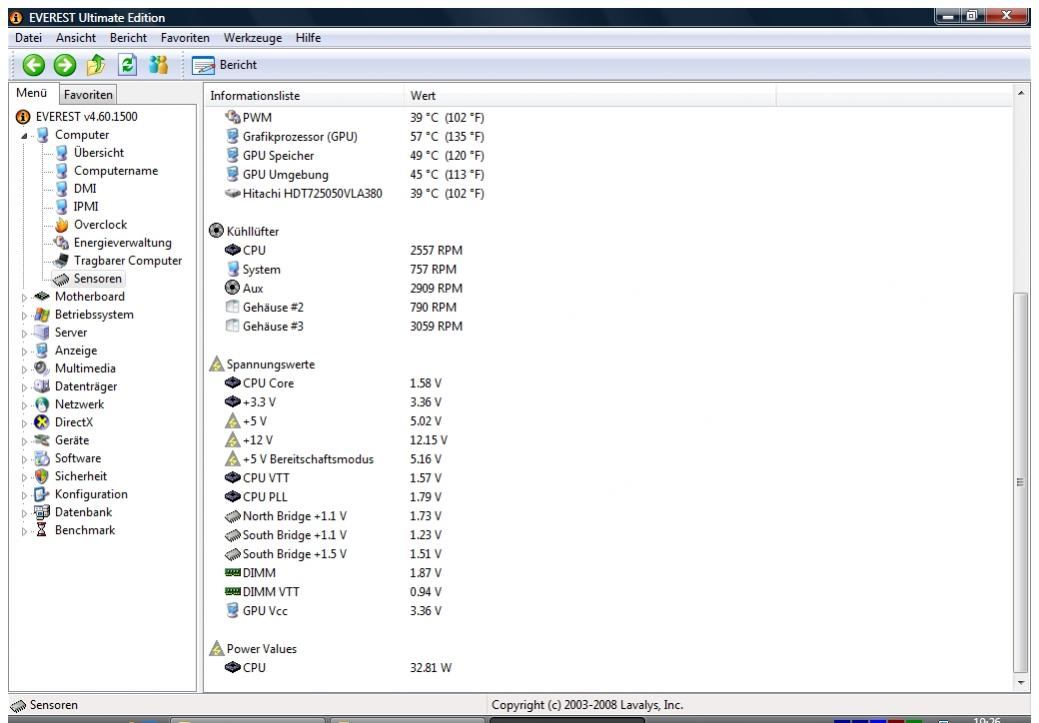This screenshot has height=723, width=1039.
Task: Expand the Netzwerk tree node
Action: [x=24, y=405]
